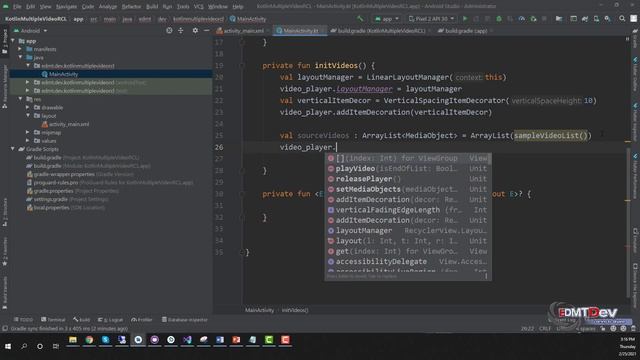Open the File menu

pos(17,7)
